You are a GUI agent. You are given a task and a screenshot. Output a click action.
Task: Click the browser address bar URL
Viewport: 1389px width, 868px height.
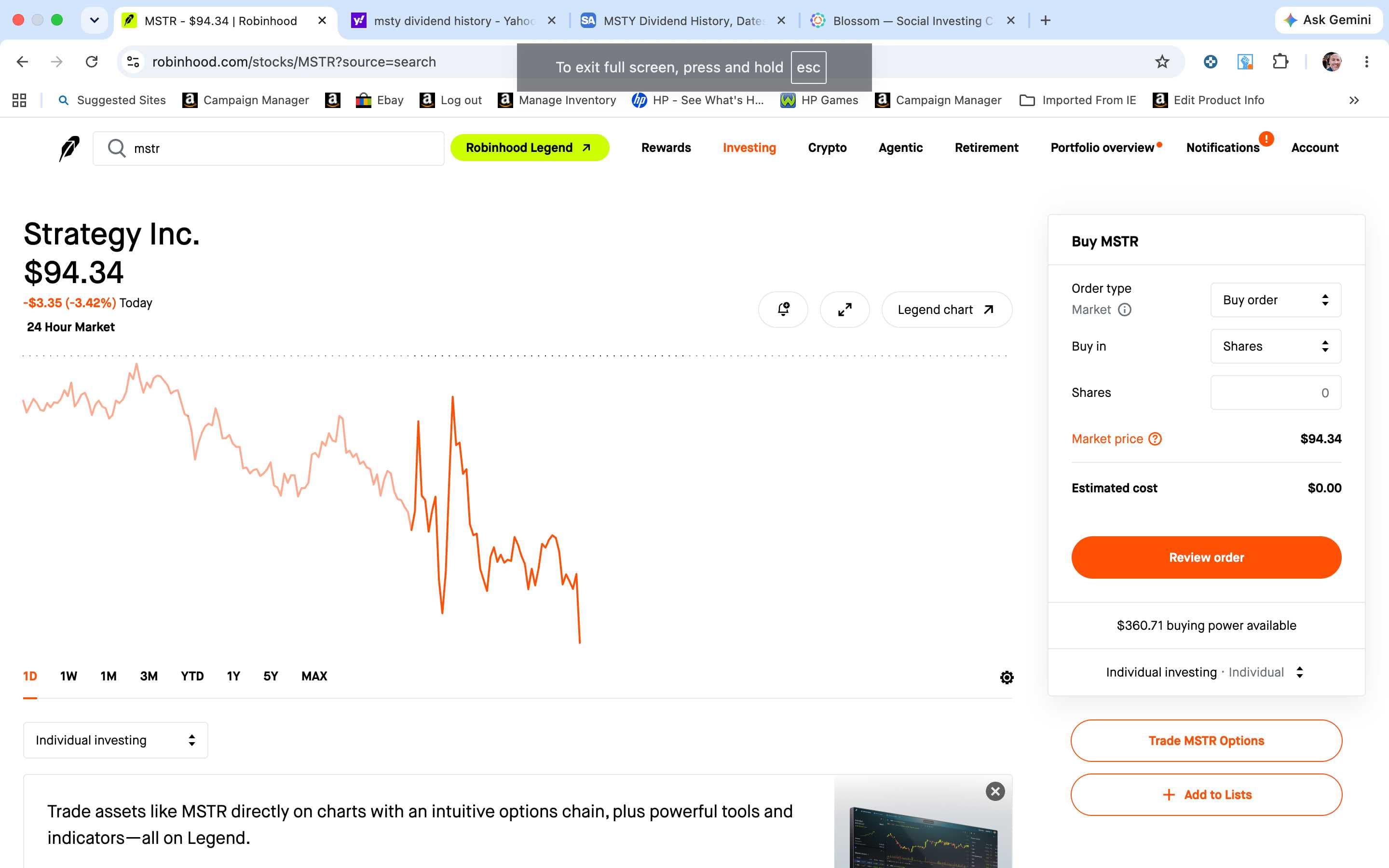click(x=294, y=61)
